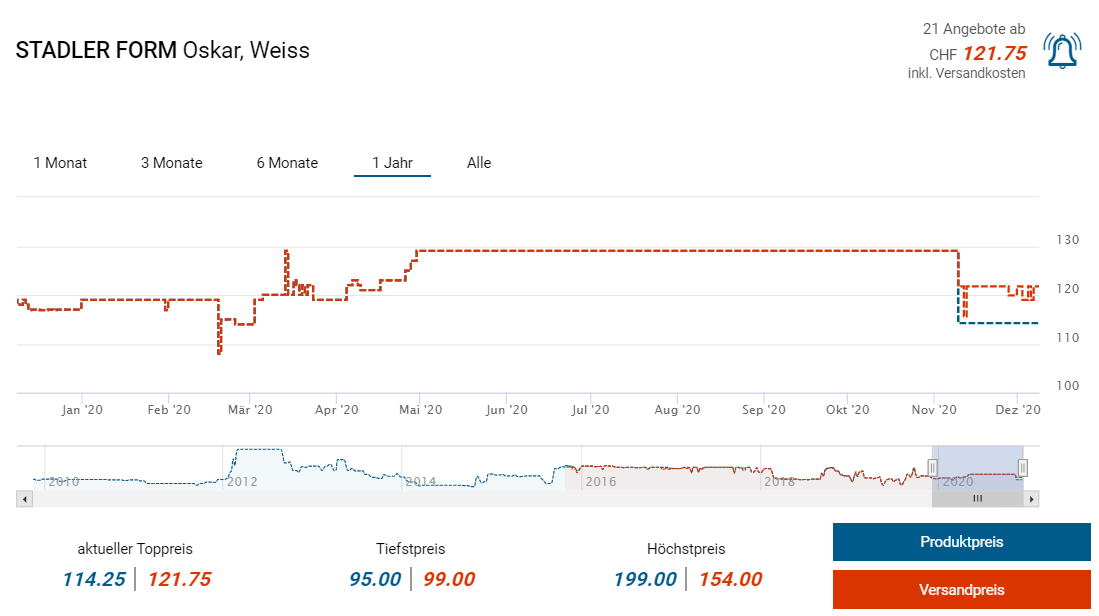
Task: Click the STADLER FORM Oskar title
Action: (163, 50)
